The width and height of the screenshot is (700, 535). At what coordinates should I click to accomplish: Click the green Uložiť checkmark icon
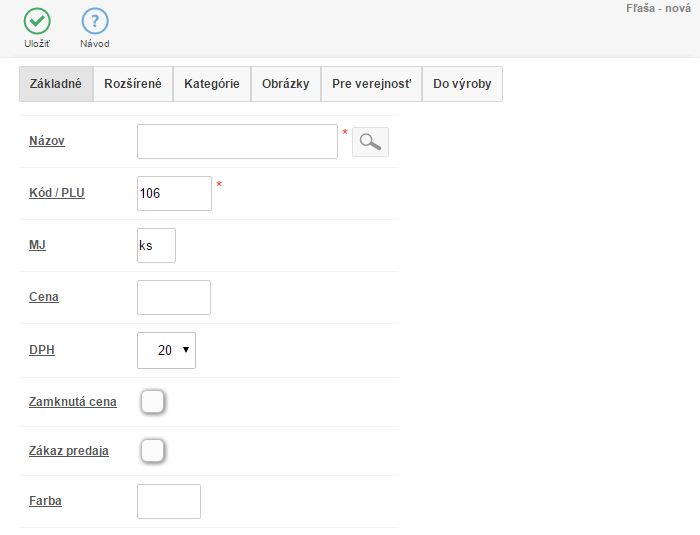click(37, 21)
